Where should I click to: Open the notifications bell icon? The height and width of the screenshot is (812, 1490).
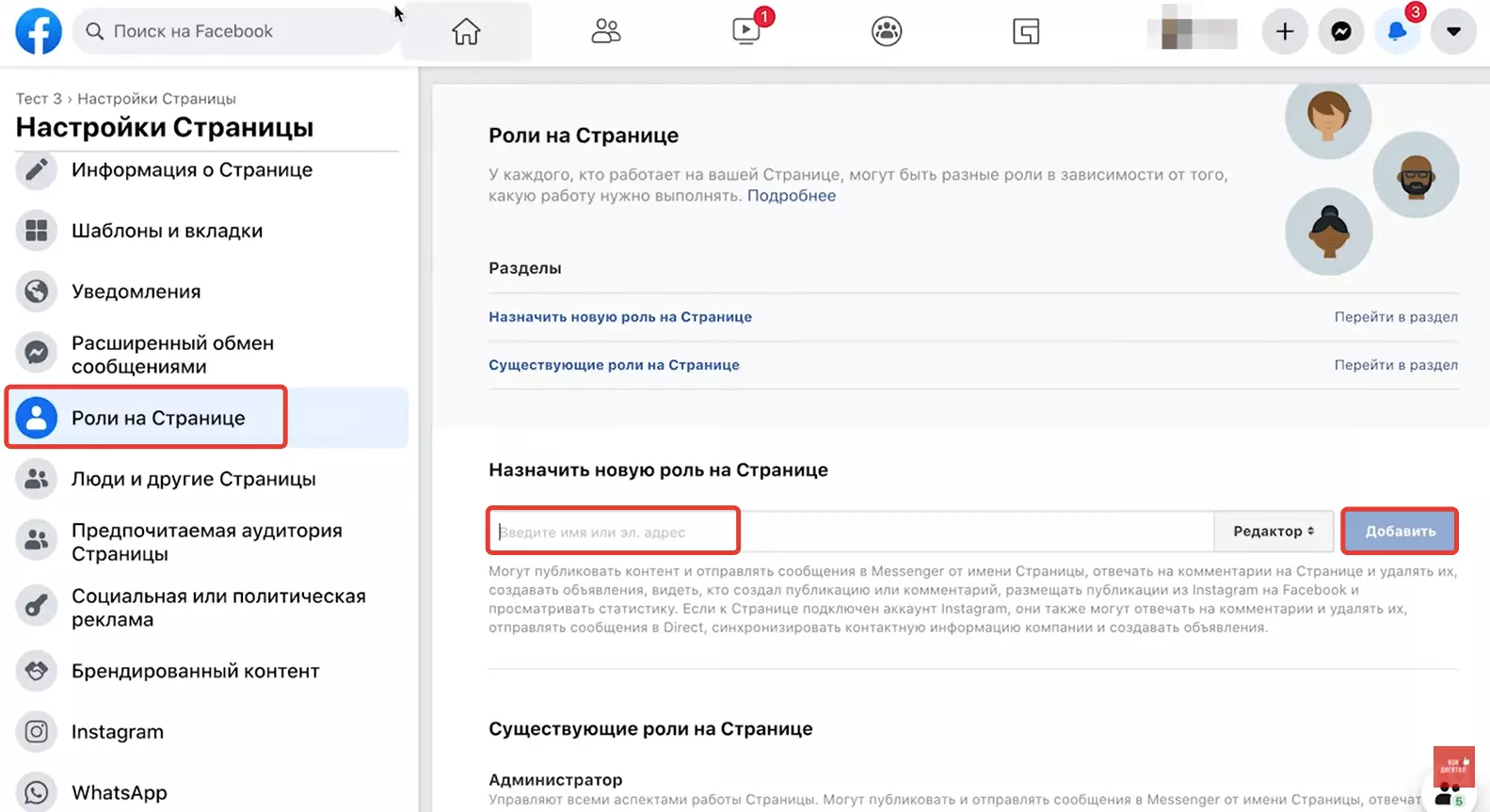click(1397, 31)
